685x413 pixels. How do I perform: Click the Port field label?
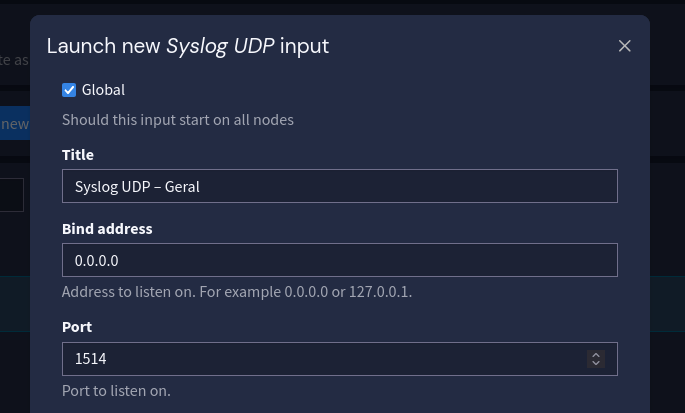[77, 327]
